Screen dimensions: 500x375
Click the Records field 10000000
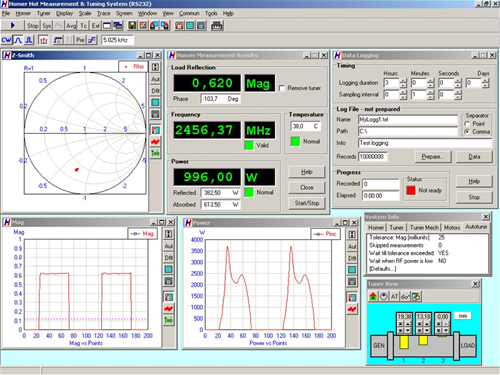coord(372,157)
